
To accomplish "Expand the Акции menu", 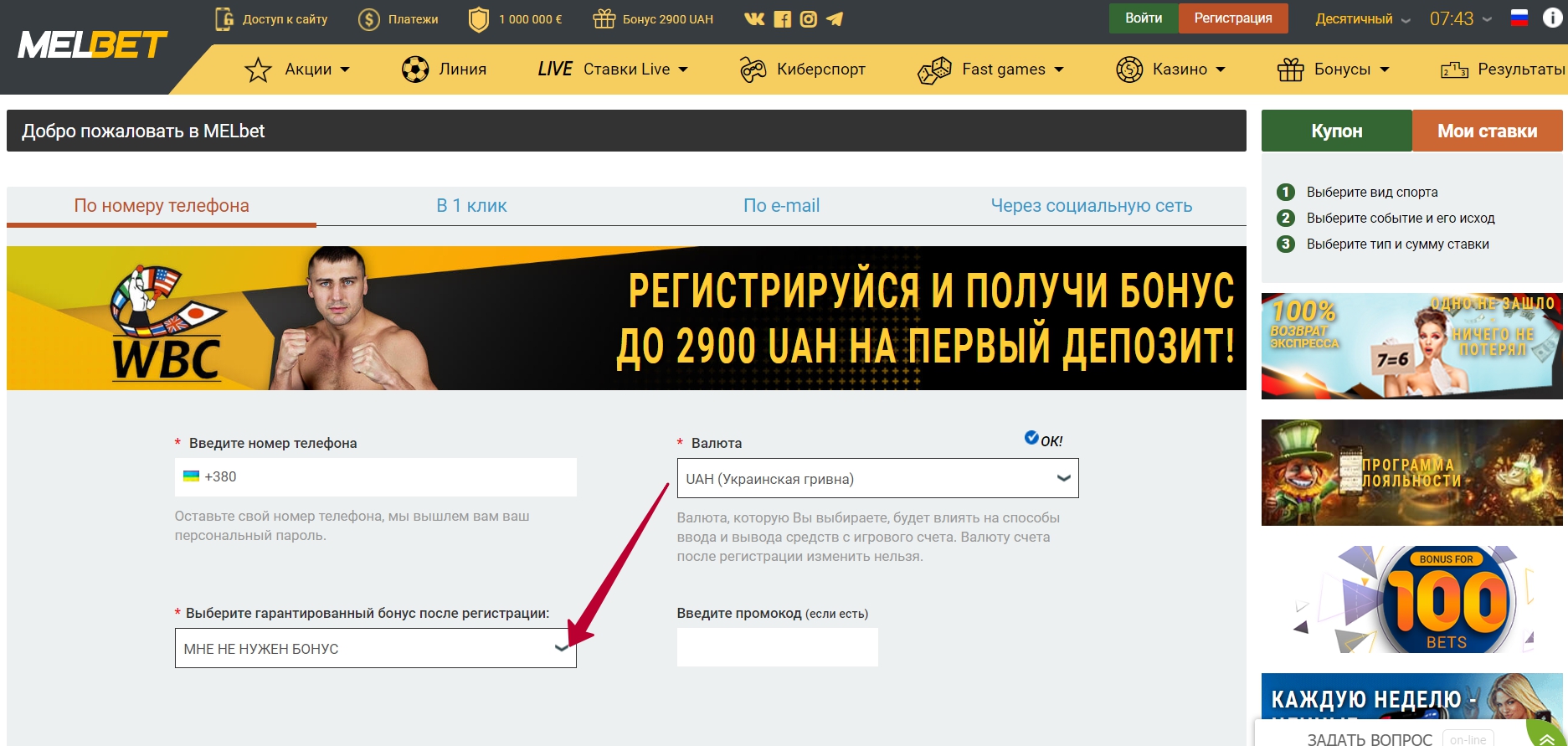I will 345,69.
